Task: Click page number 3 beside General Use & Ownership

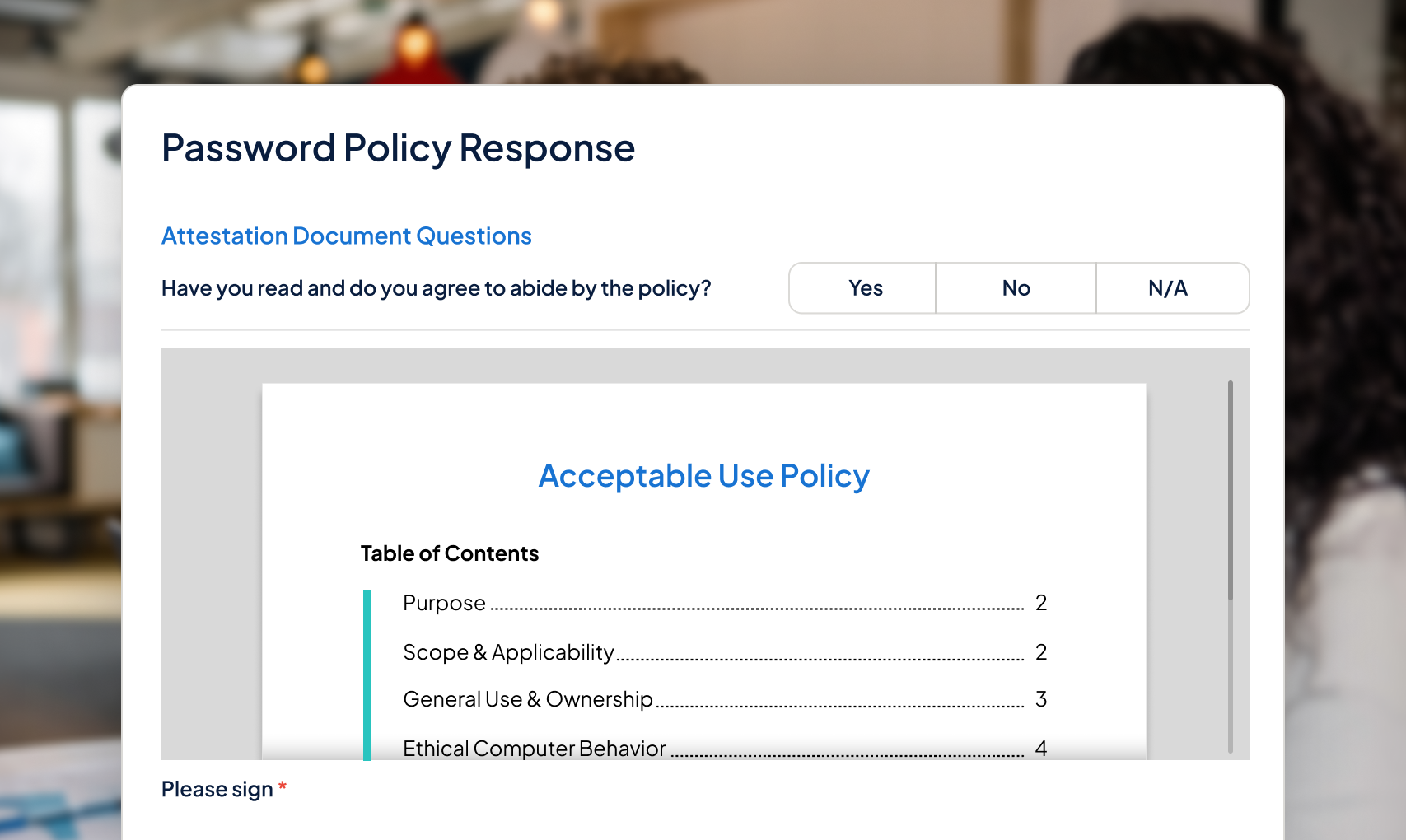Action: click(x=1041, y=700)
